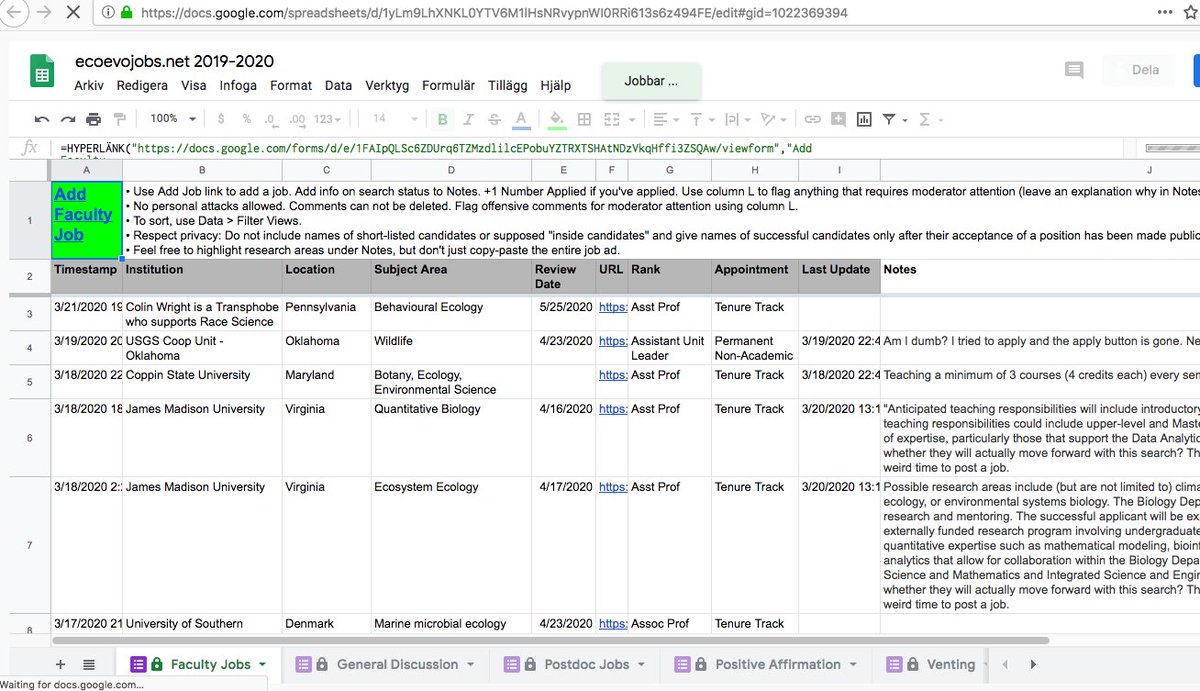Viewport: 1200px width, 691px height.
Task: Toggle Bold formatting
Action: (x=443, y=119)
